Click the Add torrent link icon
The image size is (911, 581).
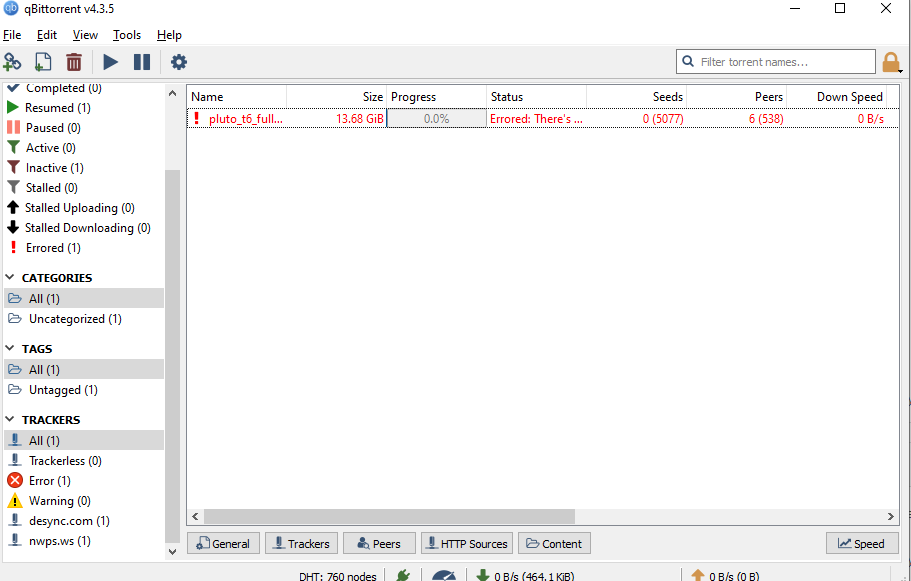click(12, 62)
